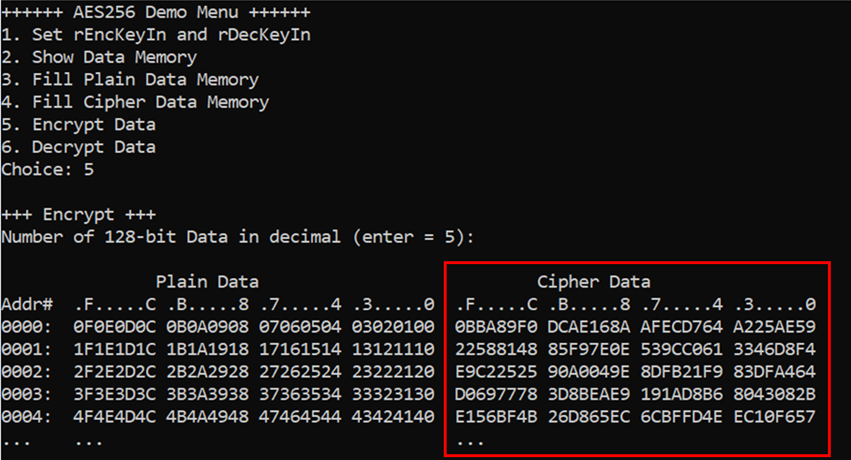Place cursor at Number of 128-bit Data prompt

pyautogui.click(x=238, y=237)
